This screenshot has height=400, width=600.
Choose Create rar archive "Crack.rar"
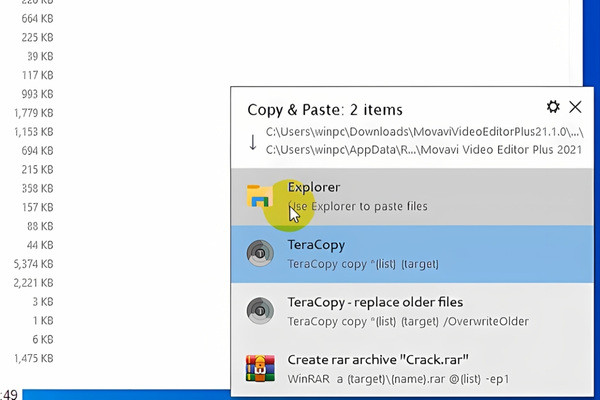pos(412,369)
